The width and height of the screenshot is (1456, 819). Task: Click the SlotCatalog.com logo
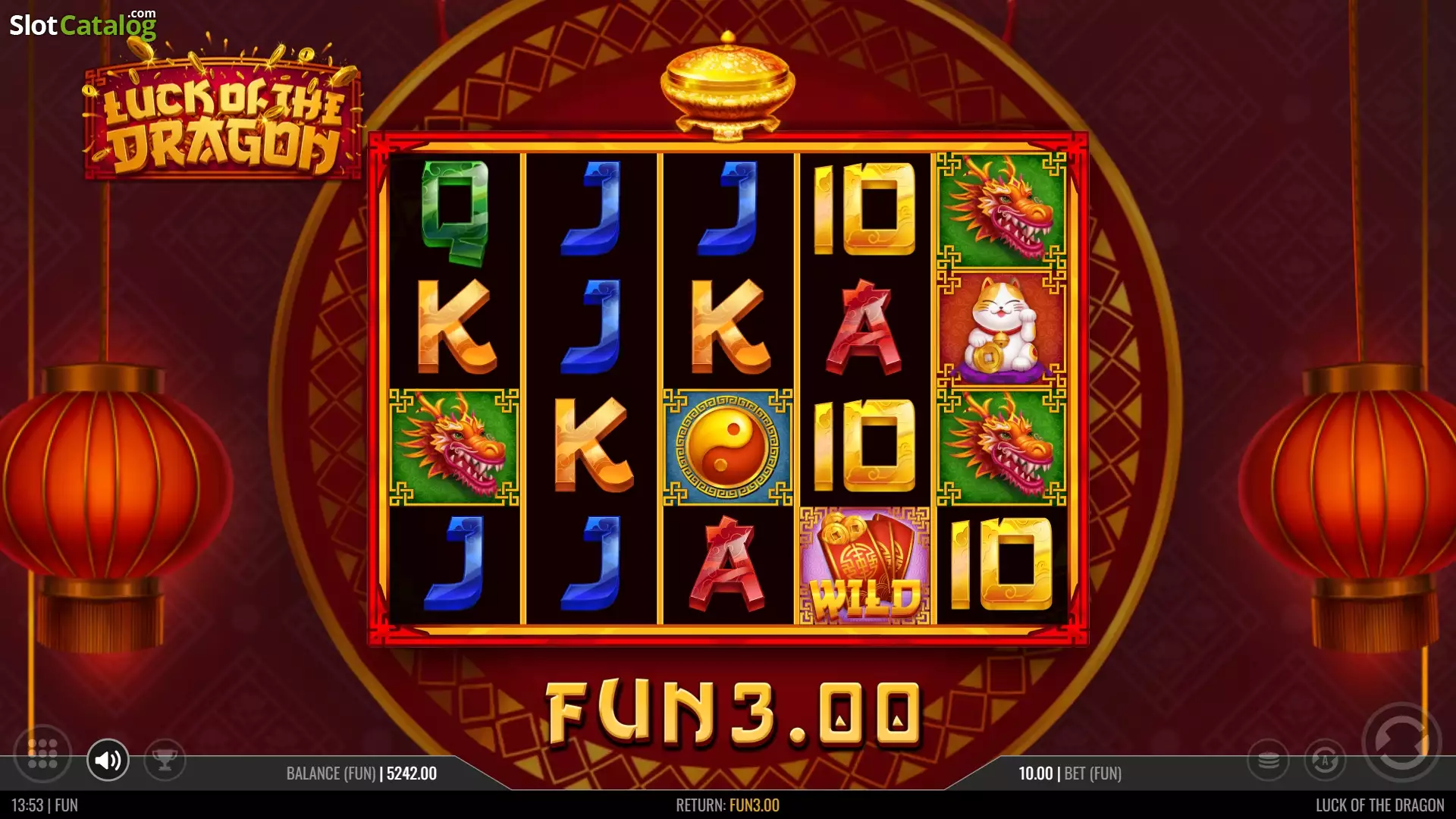click(83, 24)
